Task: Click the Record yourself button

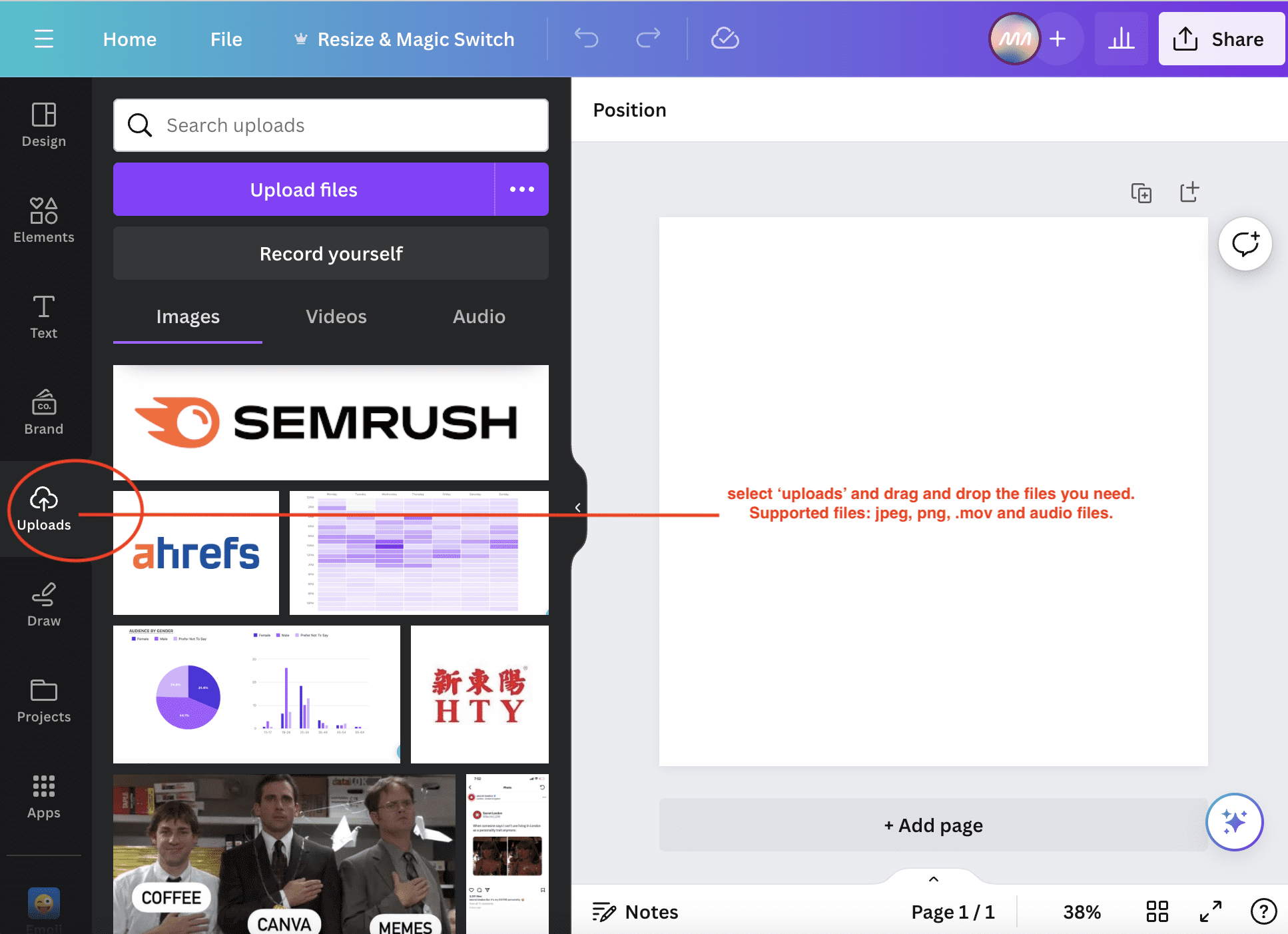Action: [x=330, y=253]
